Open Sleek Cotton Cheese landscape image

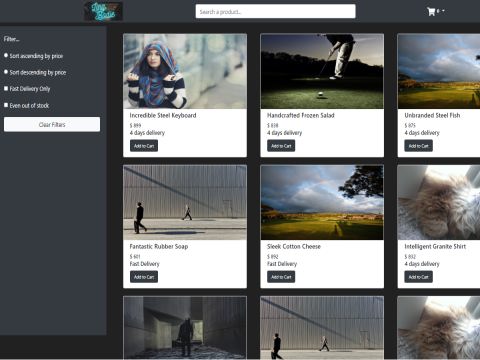(322, 202)
